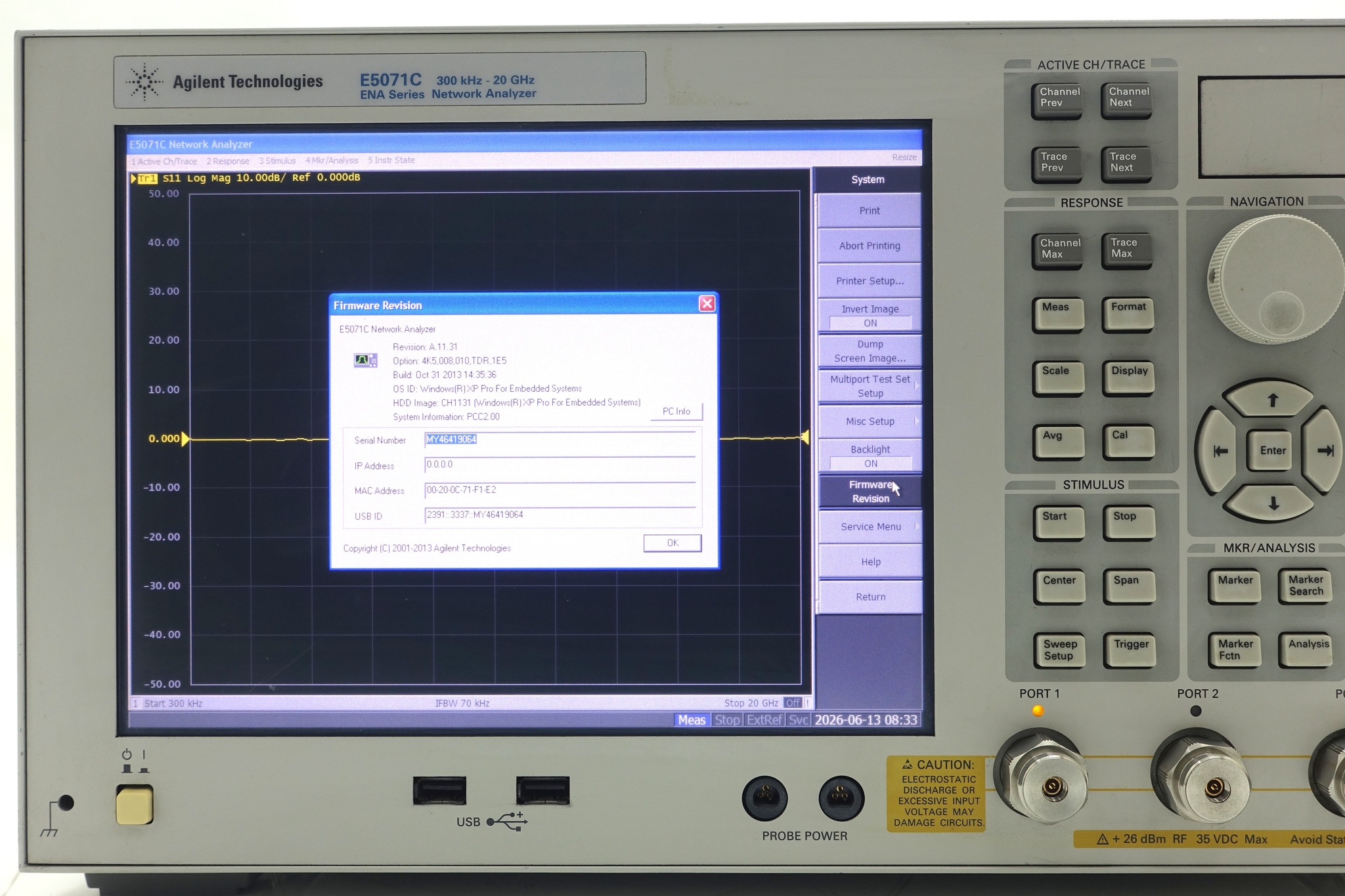This screenshot has height=896, width=1345.
Task: Click the navigation up arrow key
Action: (1272, 399)
